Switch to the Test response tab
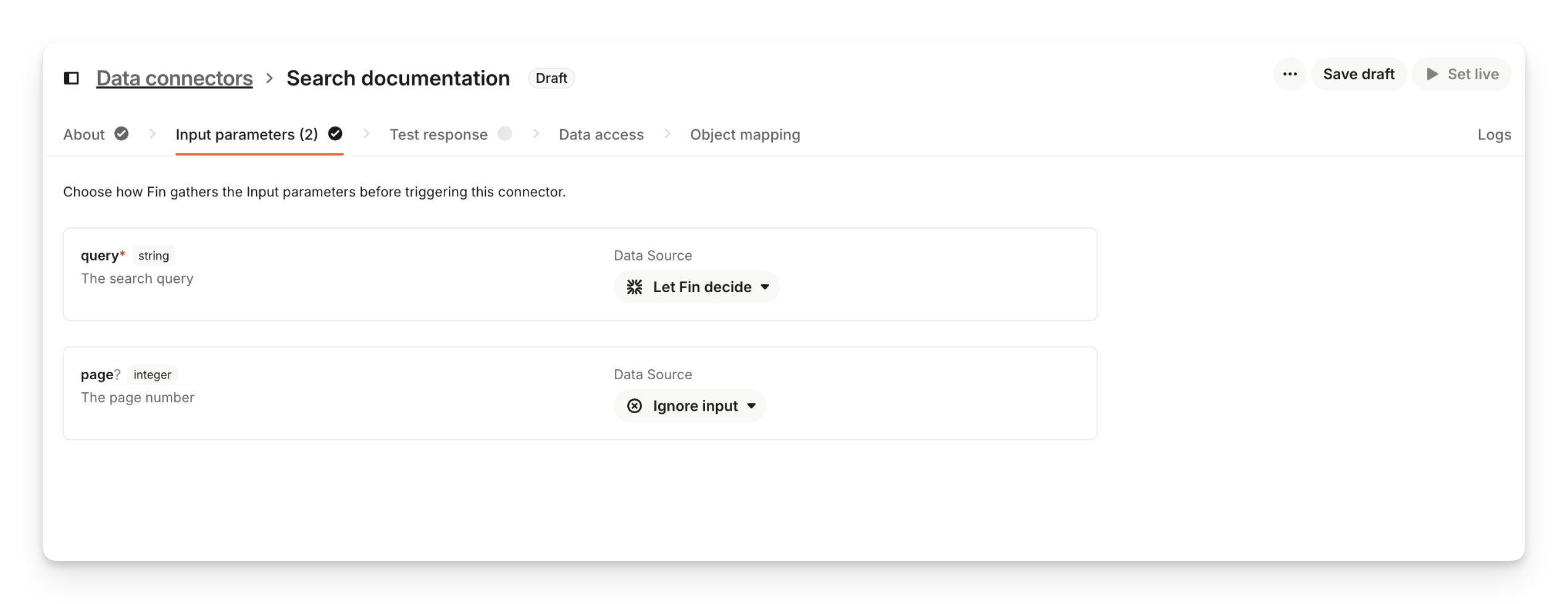Screen dimensions: 1568x604 pos(438,135)
